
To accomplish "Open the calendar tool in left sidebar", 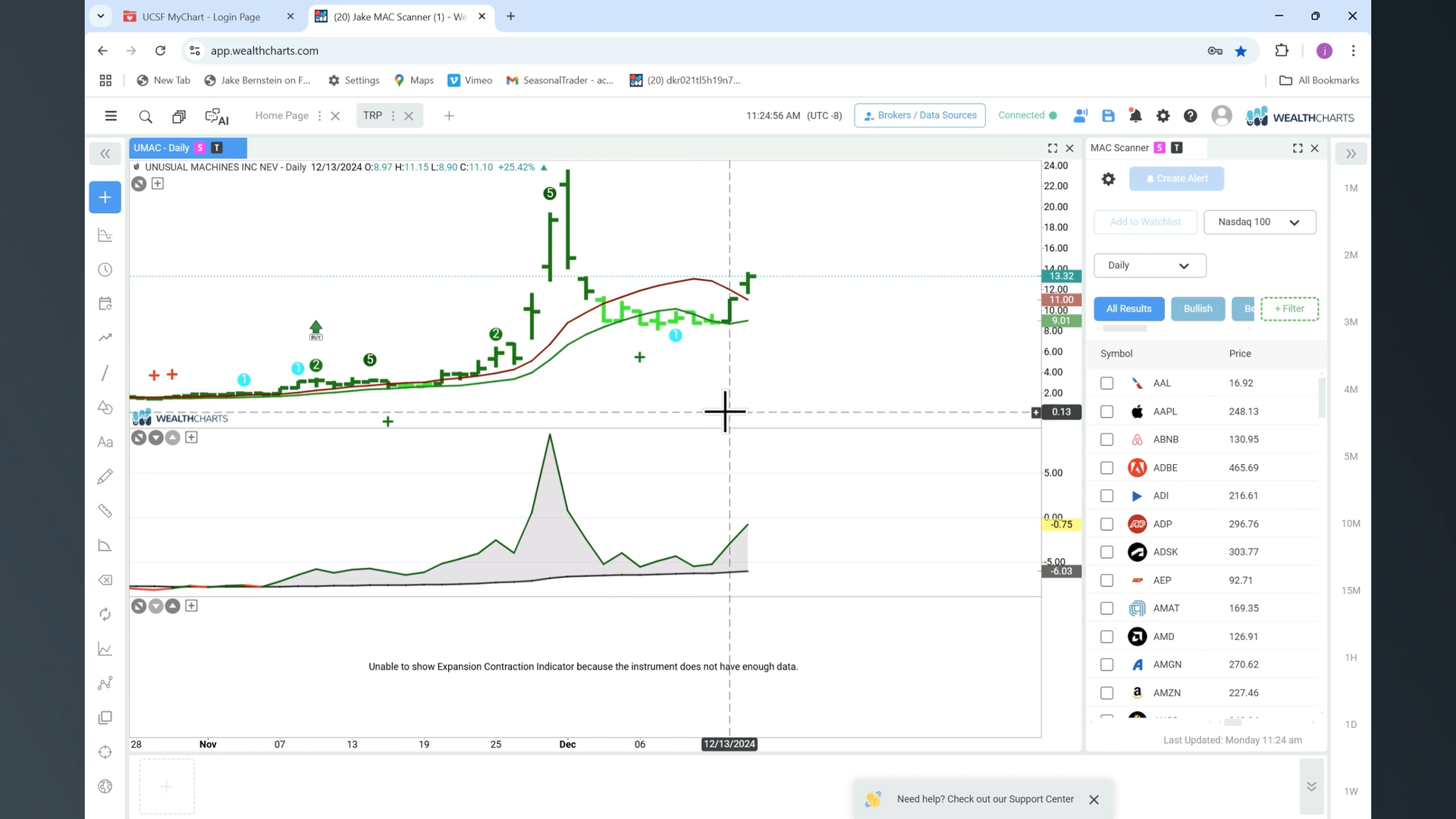I will pos(105,304).
